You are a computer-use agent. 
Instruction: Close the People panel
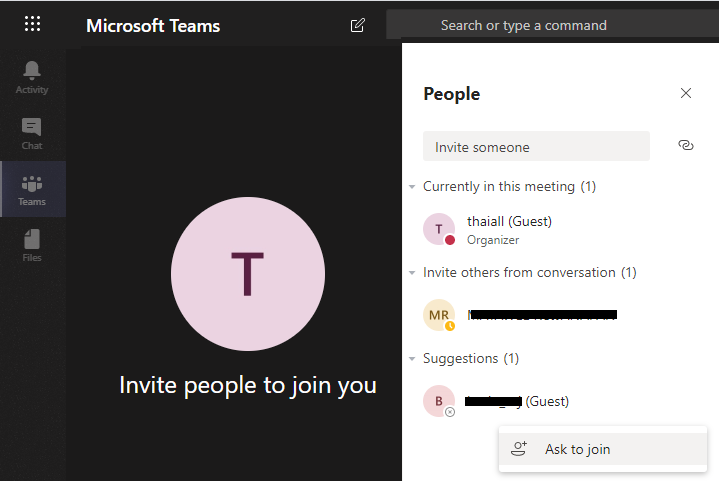(x=686, y=93)
